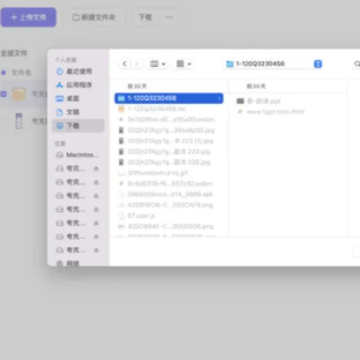Expand the chevron on the 1-120Q3230456 row

219,98
